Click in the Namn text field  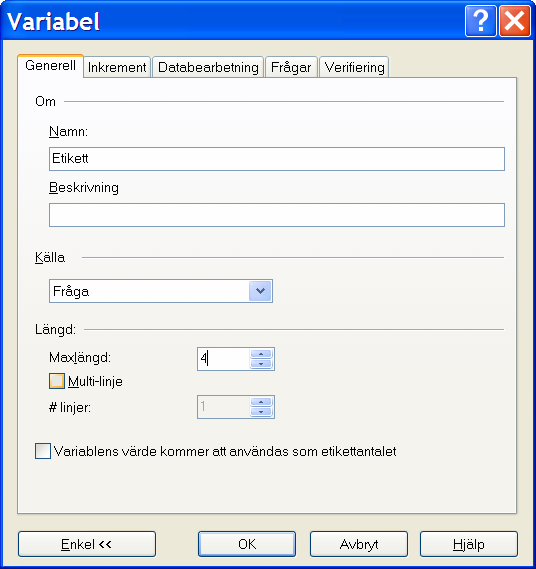277,159
